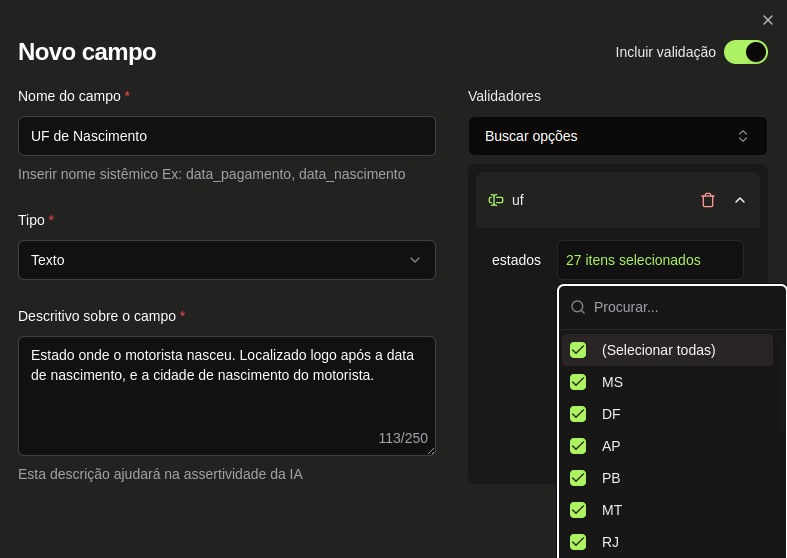Delete the uf validator with trash icon
This screenshot has width=787, height=558.
coord(708,200)
